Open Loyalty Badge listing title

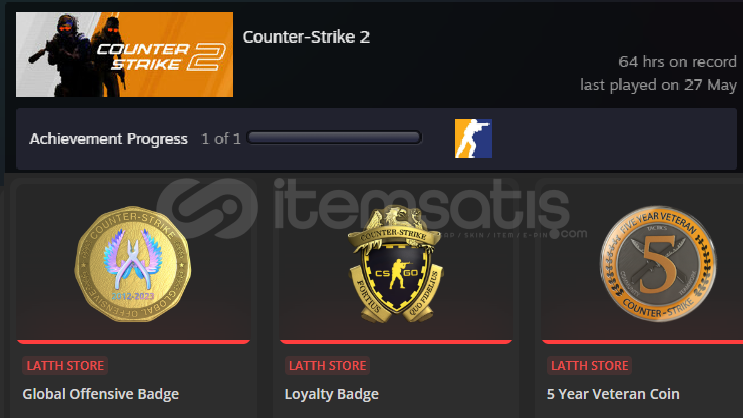332,394
